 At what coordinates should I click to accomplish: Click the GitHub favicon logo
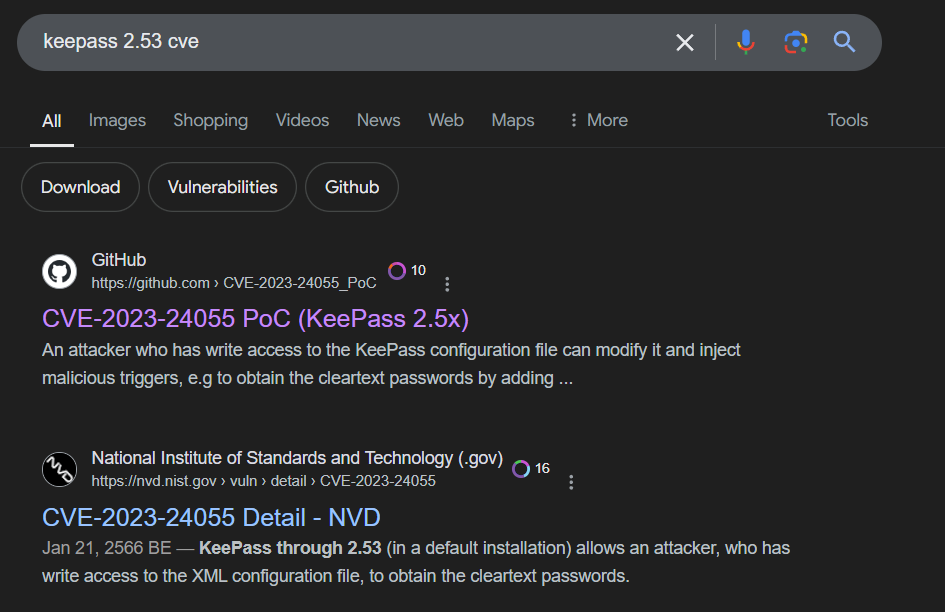(60, 271)
